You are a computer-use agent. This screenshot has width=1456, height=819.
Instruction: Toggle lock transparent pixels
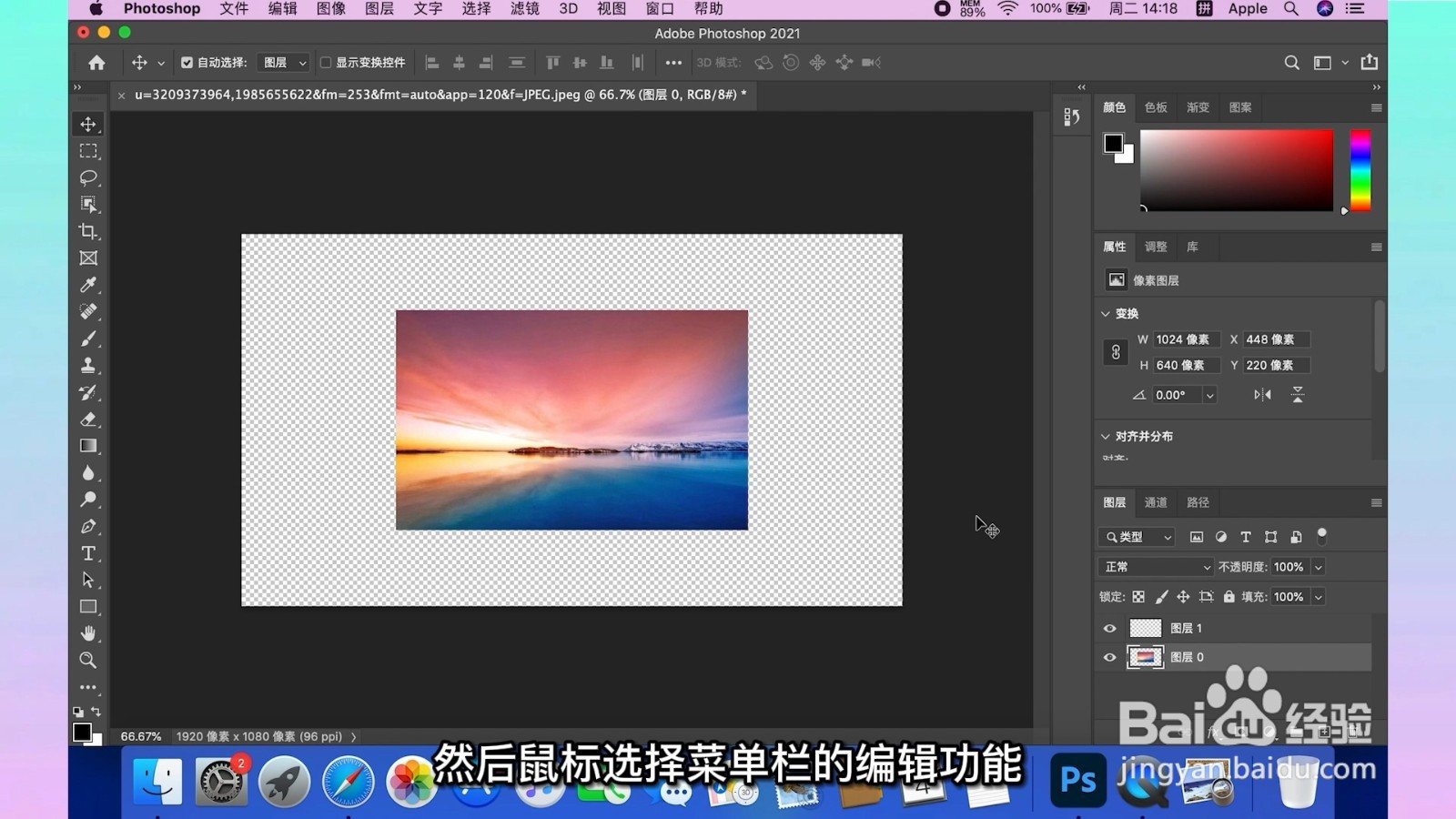1138,597
